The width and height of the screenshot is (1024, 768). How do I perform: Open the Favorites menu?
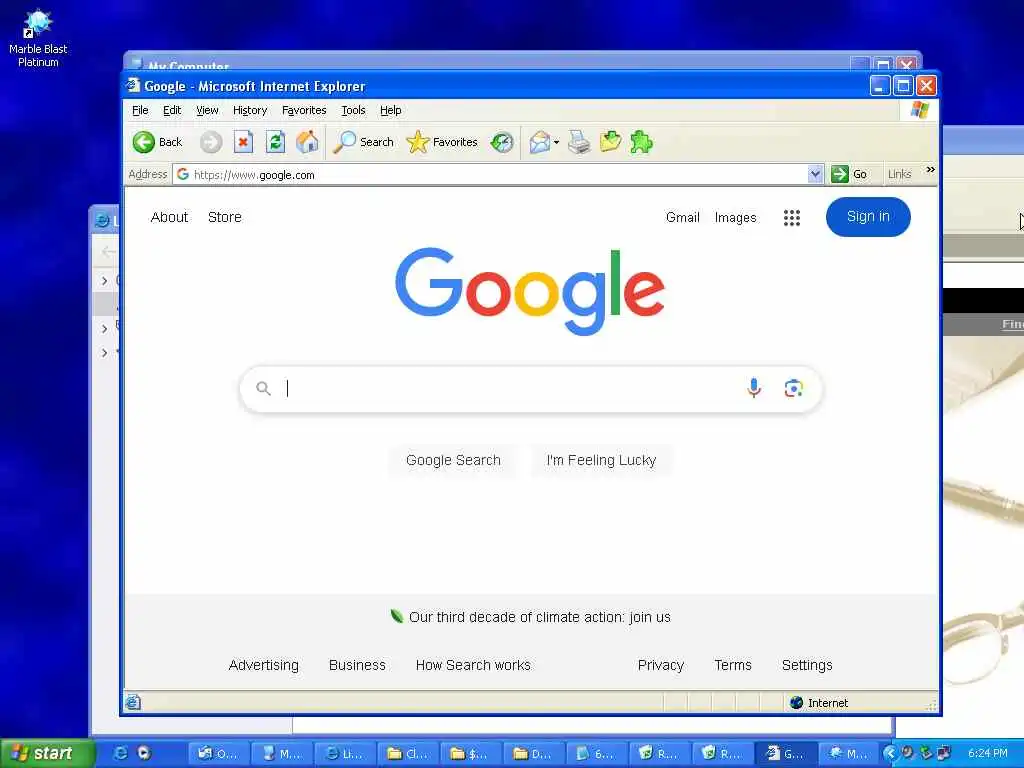(x=304, y=110)
